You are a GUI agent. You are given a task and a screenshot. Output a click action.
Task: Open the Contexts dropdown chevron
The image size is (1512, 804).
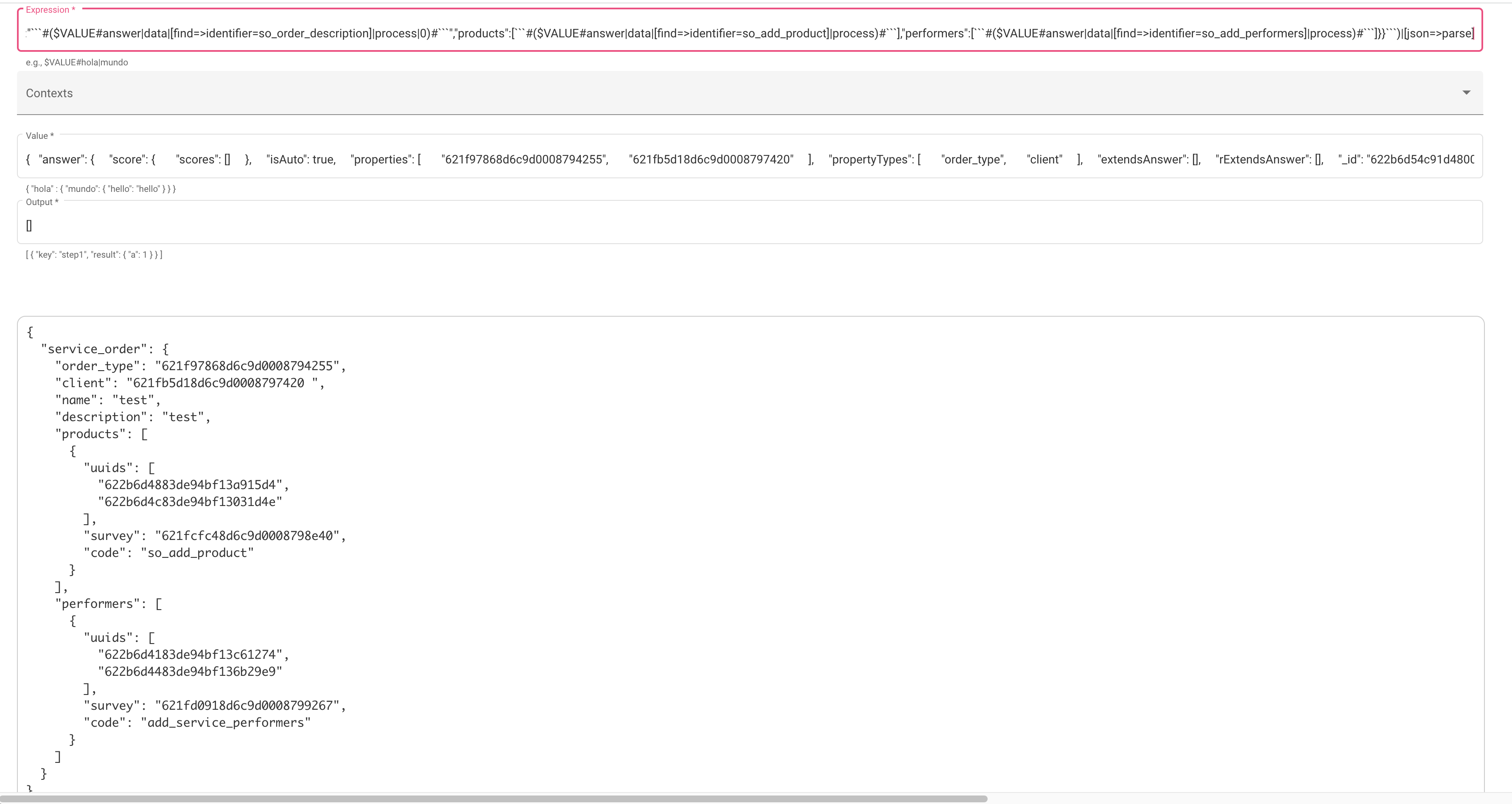point(1466,92)
